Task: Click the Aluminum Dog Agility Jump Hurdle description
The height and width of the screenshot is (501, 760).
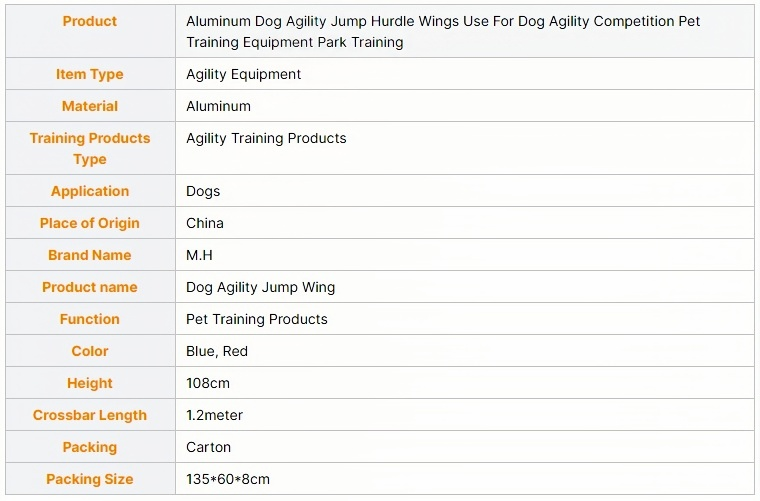Action: point(443,32)
